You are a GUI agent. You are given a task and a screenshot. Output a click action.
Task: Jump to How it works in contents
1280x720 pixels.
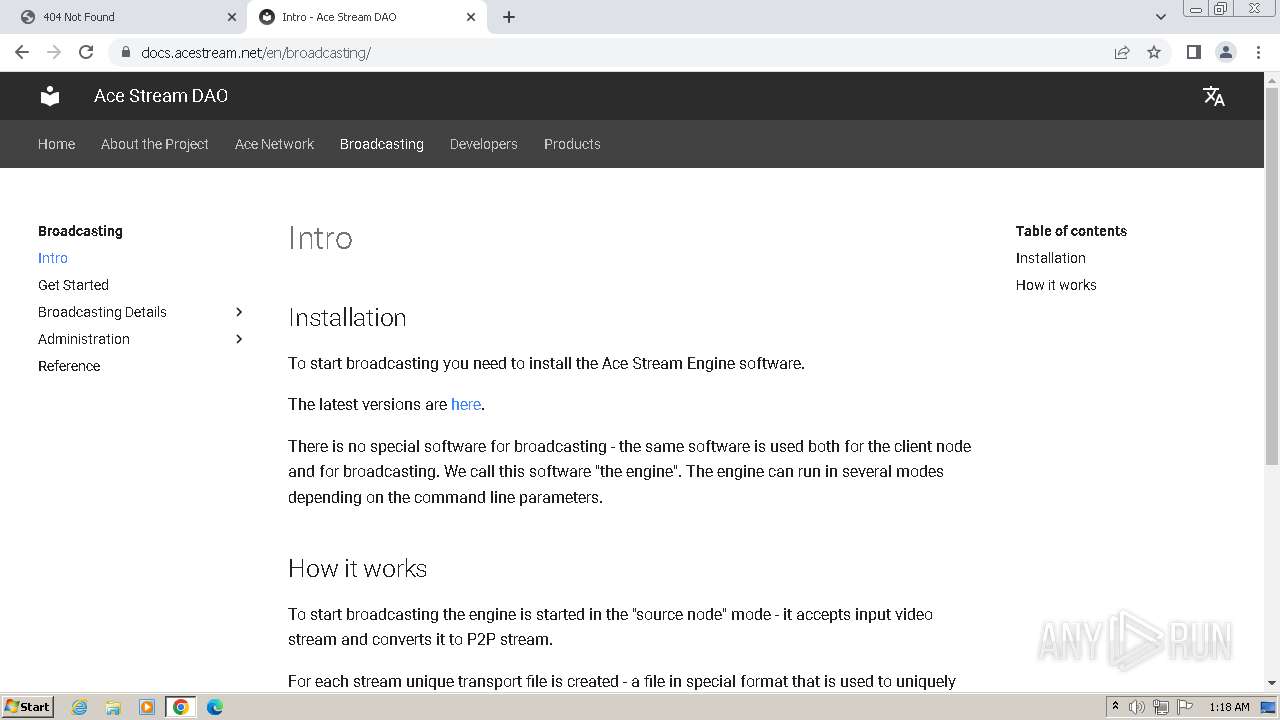click(x=1056, y=285)
